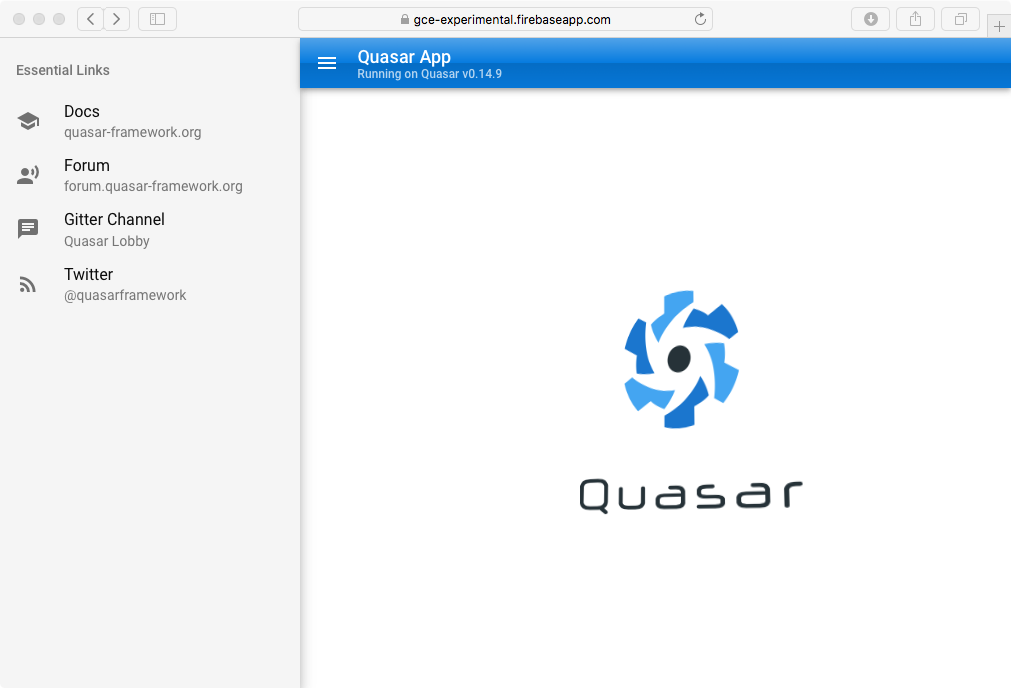Reload the page with refresh icon
The image size is (1011, 688).
[700, 19]
